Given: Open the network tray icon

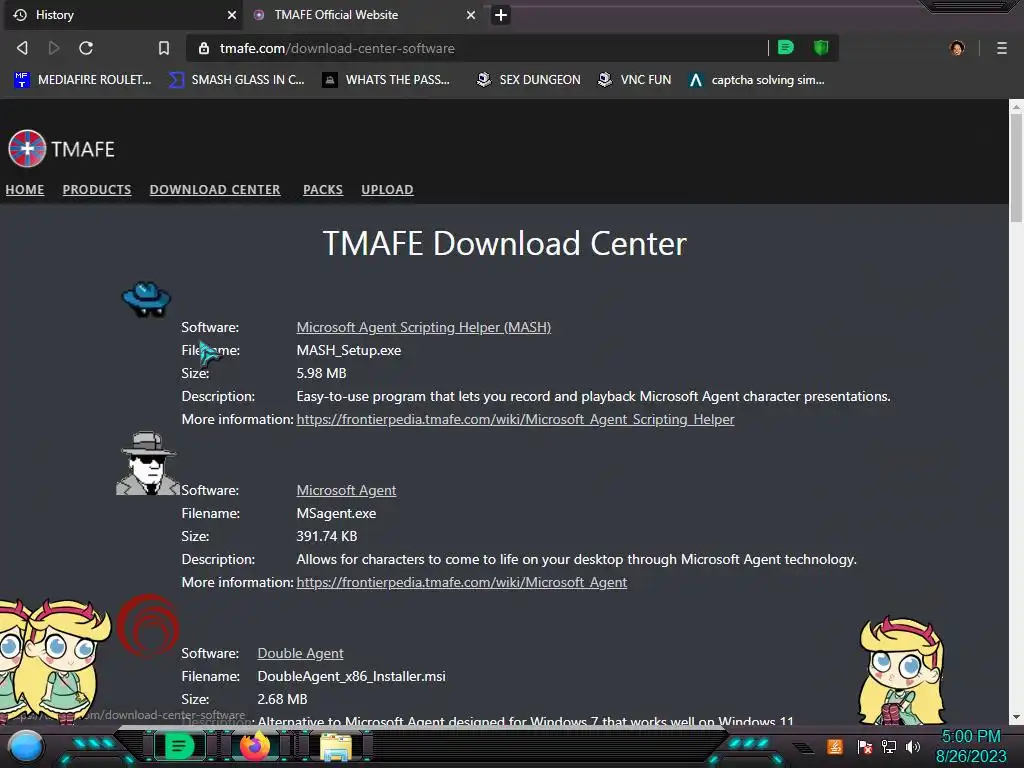Looking at the screenshot, I should [x=889, y=746].
